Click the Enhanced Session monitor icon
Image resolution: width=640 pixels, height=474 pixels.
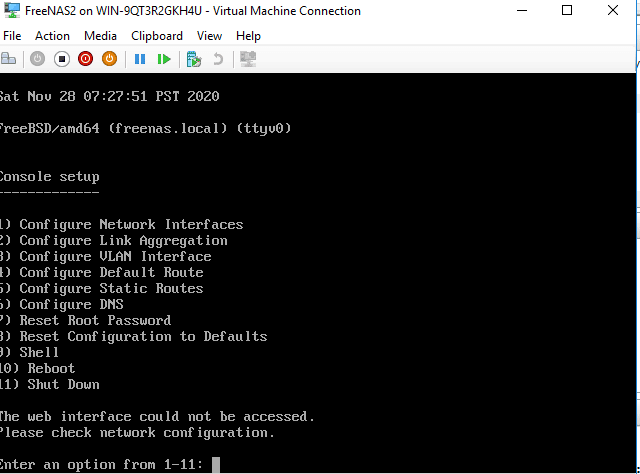(248, 59)
